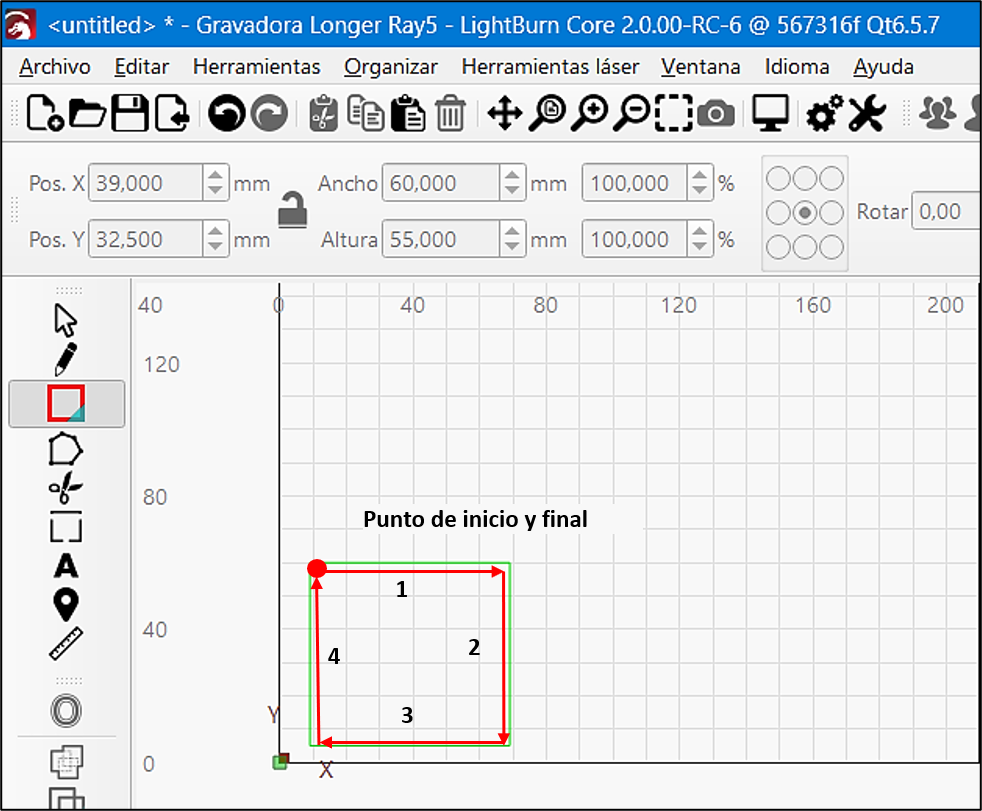This screenshot has width=982, height=811.
Task: Open the camera capture icon
Action: 716,114
